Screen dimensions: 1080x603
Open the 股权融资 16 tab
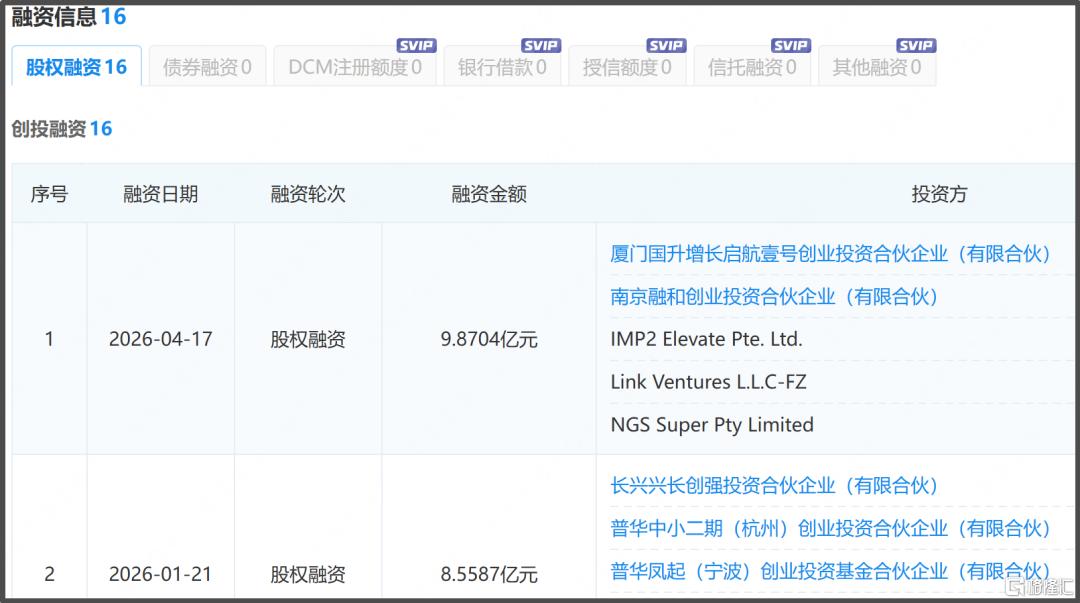[x=76, y=67]
